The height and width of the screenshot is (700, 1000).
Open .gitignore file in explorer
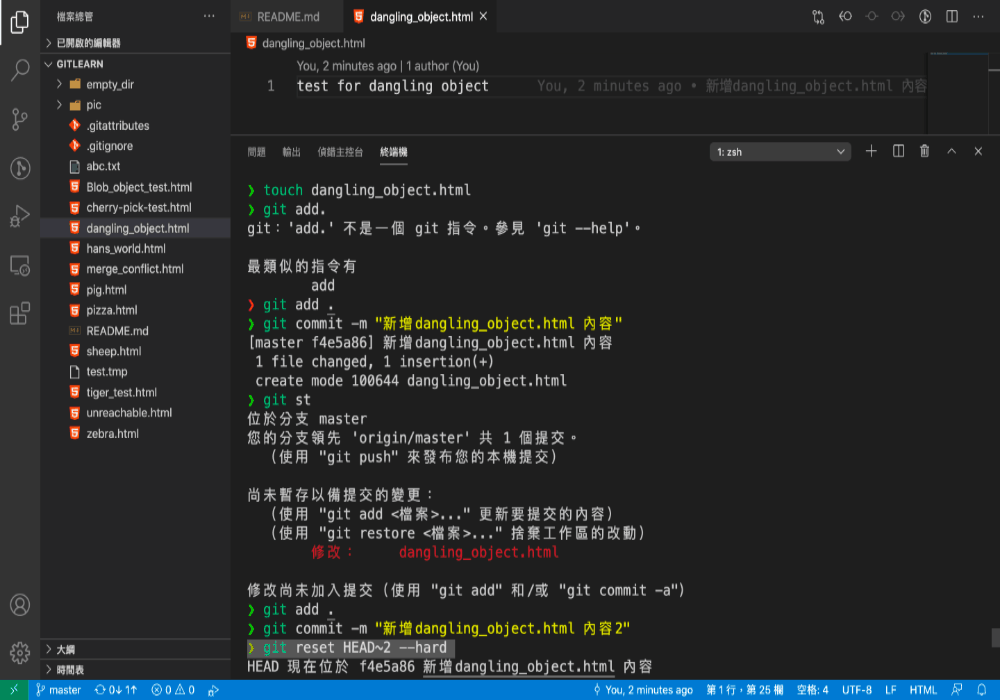tap(135, 146)
